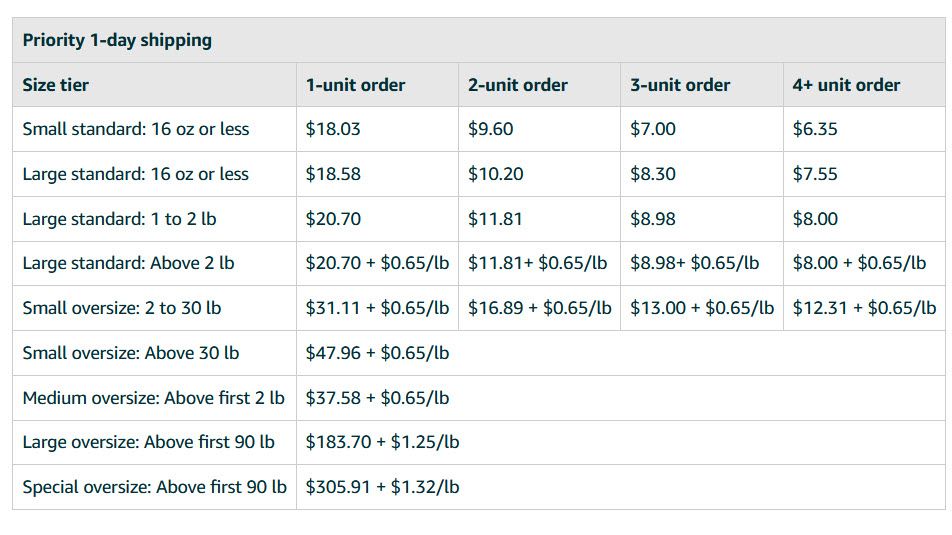Click the $8.98 price without per-lb fee
The height and width of the screenshot is (535, 952).
coord(653,219)
